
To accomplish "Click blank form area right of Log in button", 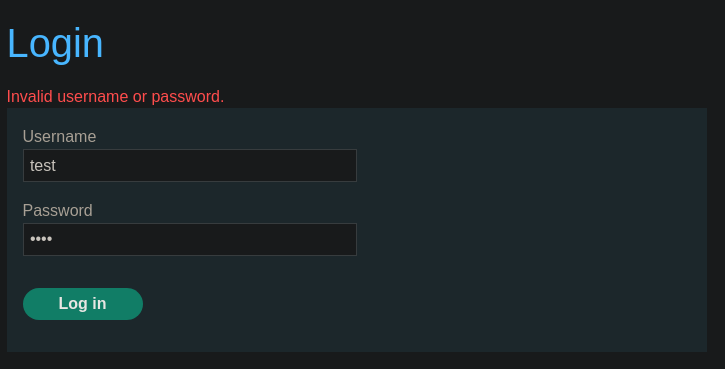I will [416, 304].
